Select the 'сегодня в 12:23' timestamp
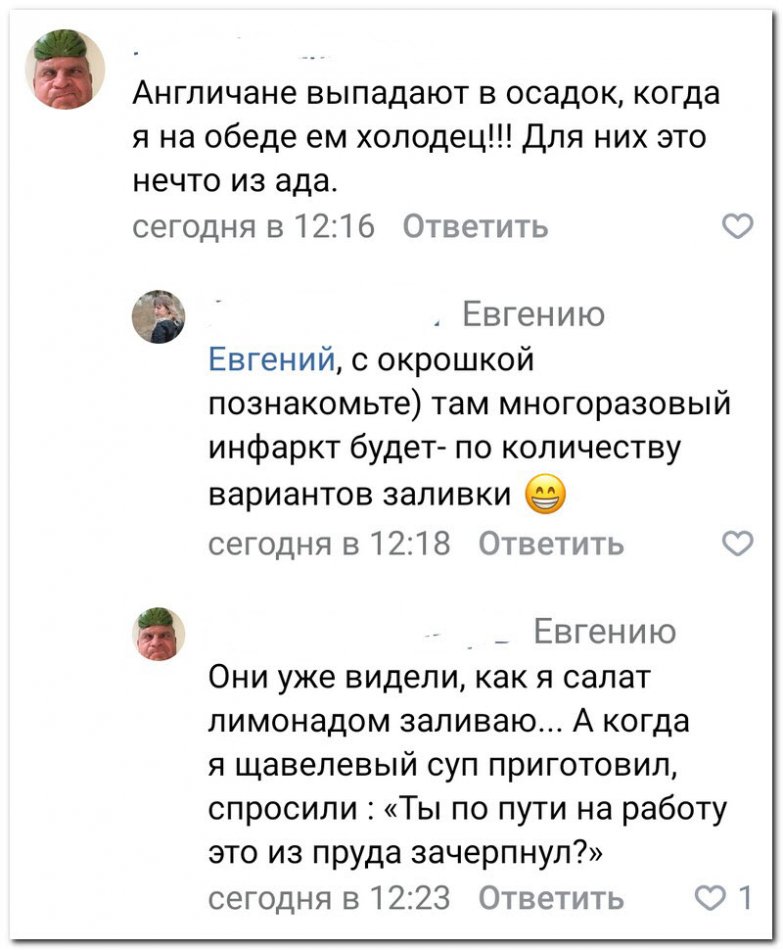 pyautogui.click(x=329, y=899)
